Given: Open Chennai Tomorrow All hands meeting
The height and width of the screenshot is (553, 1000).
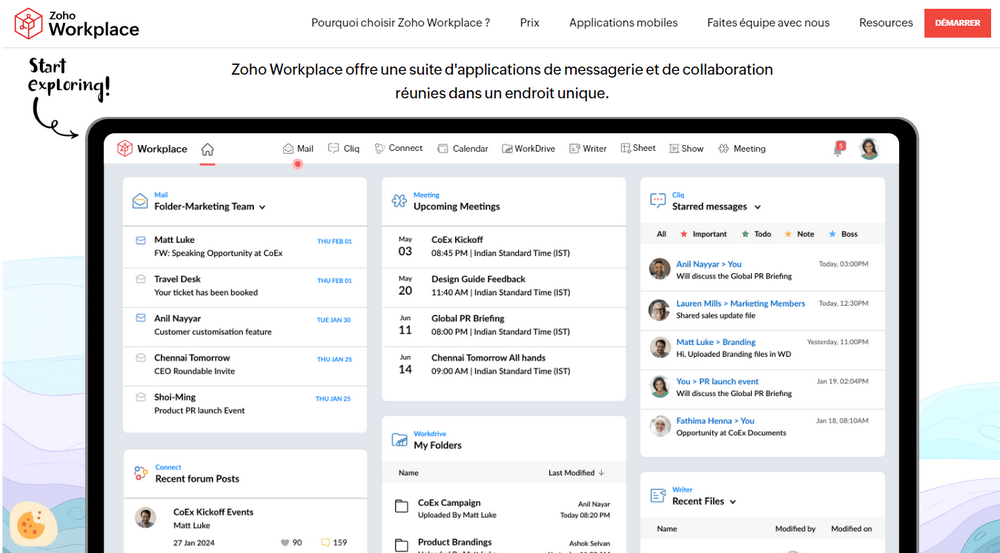Looking at the screenshot, I should [x=504, y=364].
